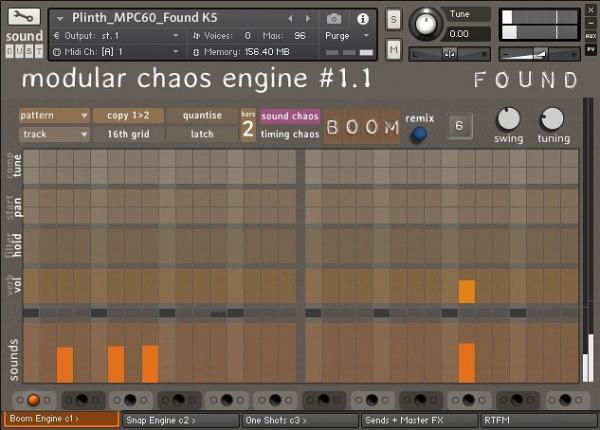The image size is (600, 430).
Task: Click the Max voices value 96
Action: (300, 36)
